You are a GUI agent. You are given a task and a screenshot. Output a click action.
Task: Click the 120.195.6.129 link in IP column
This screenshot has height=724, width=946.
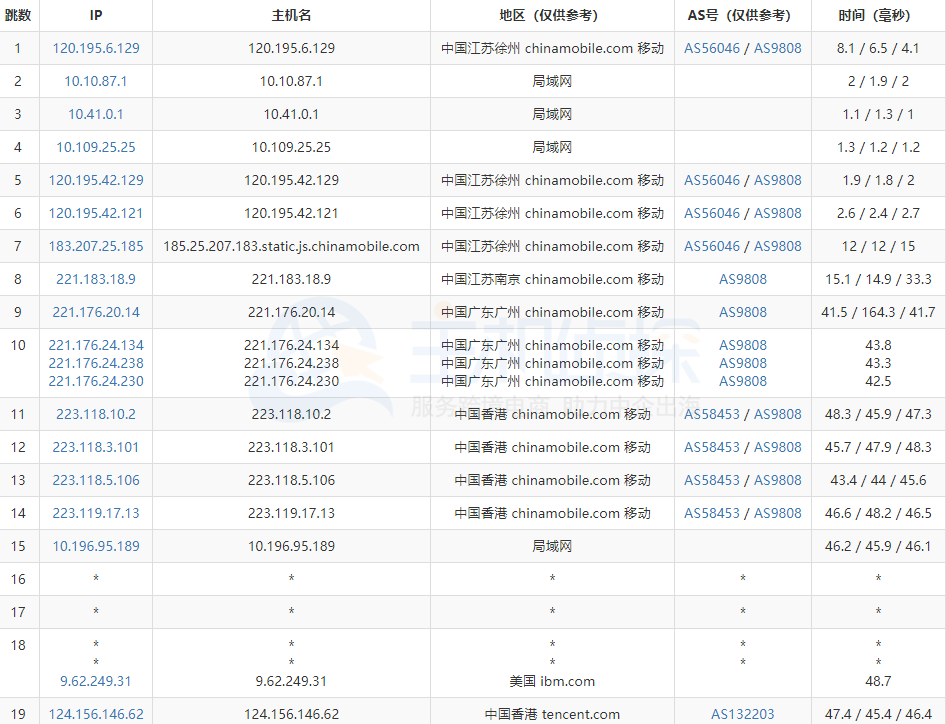(96, 48)
